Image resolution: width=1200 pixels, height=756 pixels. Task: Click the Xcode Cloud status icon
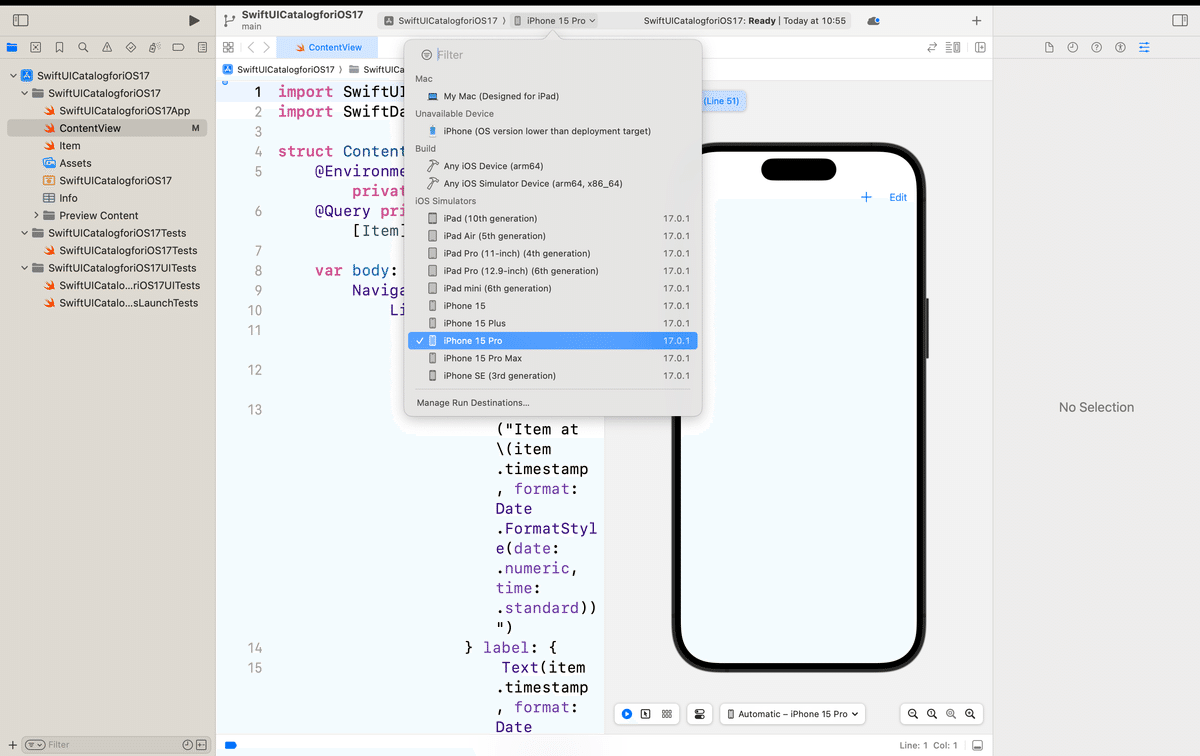[x=873, y=20]
